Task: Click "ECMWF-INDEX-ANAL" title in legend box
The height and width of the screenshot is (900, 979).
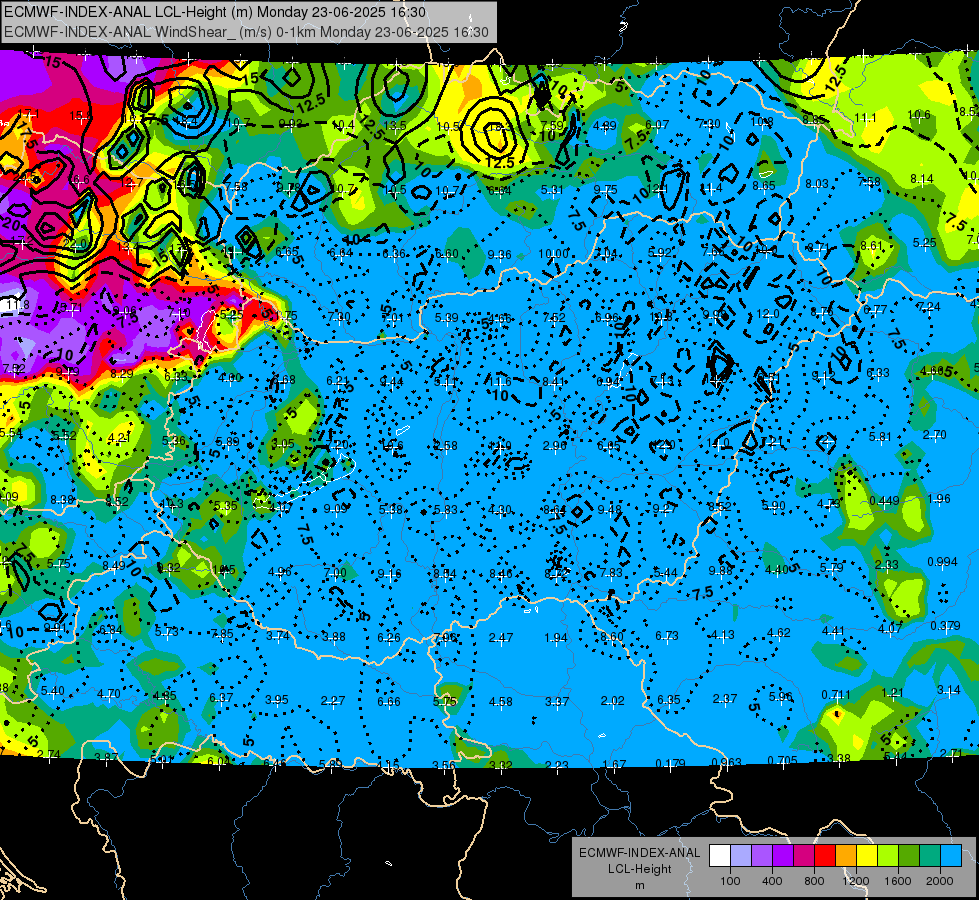Action: (639, 853)
